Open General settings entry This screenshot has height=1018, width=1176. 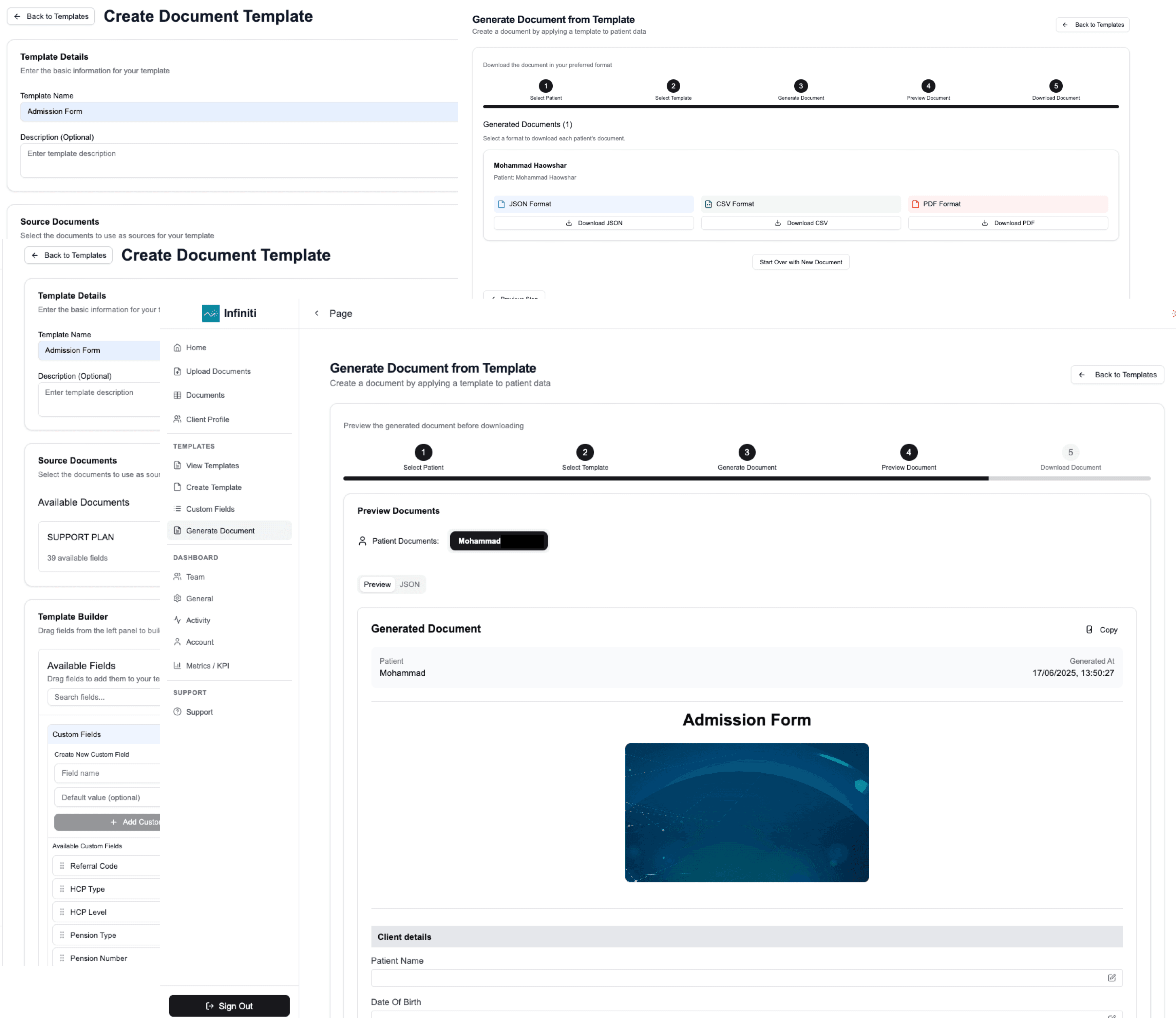199,599
